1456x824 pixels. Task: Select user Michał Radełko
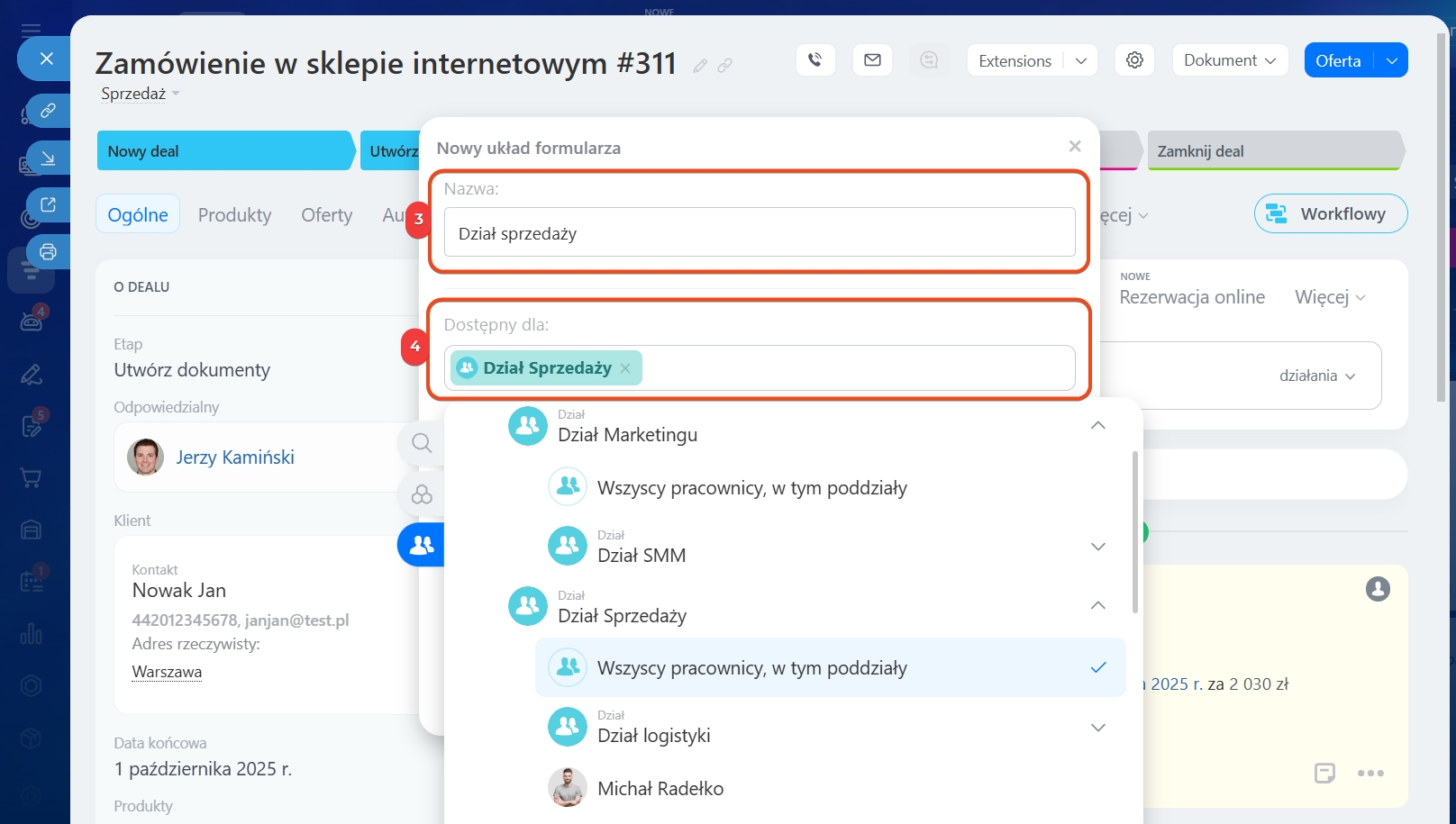(x=660, y=789)
